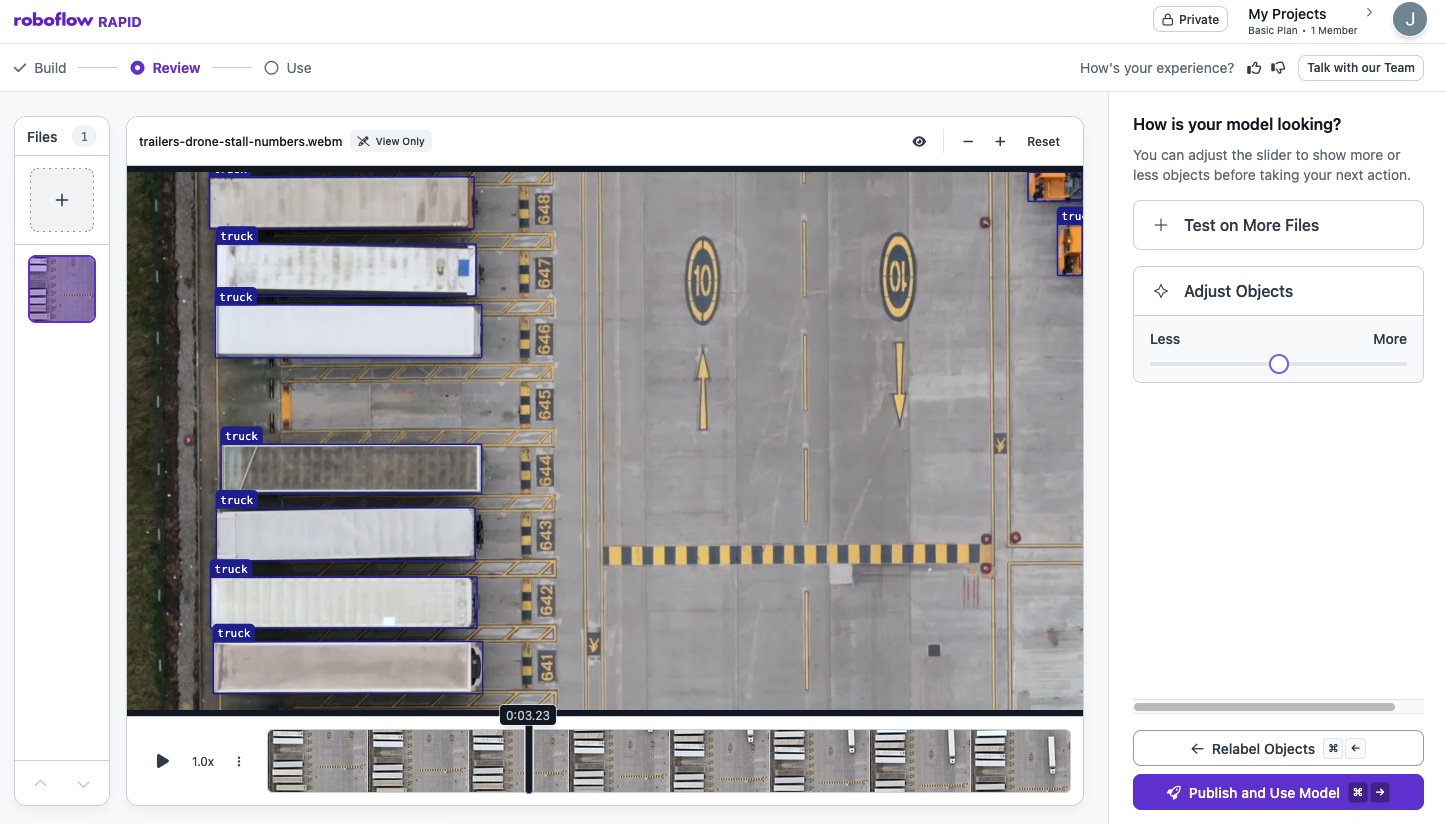1446x824 pixels.
Task: Click the add file plus box
Action: 62,200
